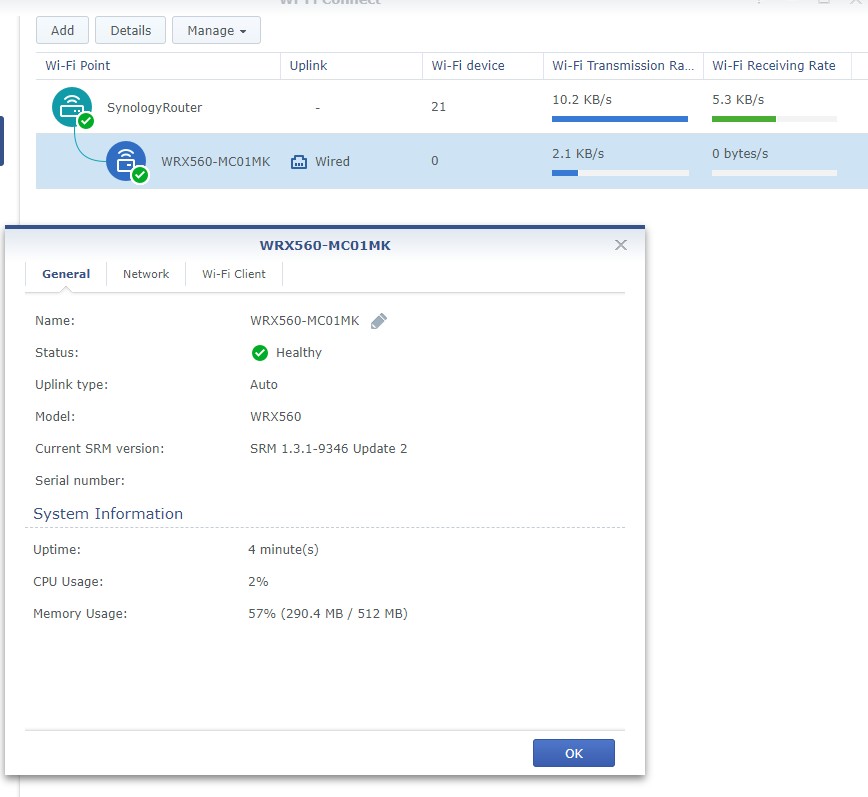The width and height of the screenshot is (868, 797).
Task: Click the SynologyRouter Wi-Fi point icon
Action: (72, 107)
